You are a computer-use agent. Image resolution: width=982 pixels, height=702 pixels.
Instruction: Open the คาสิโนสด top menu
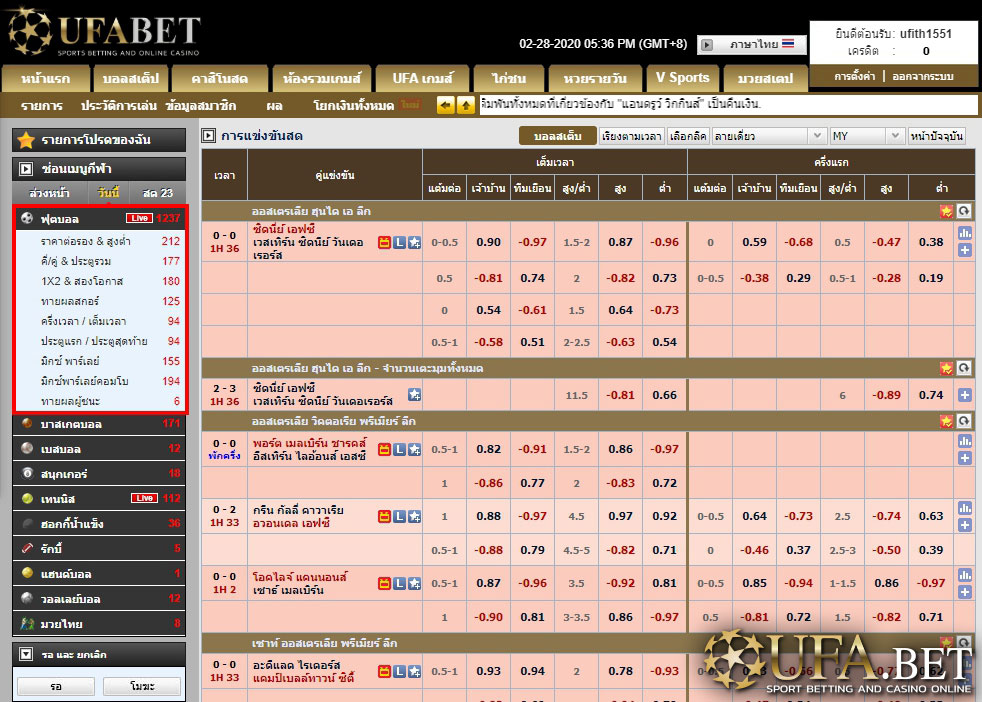click(219, 78)
